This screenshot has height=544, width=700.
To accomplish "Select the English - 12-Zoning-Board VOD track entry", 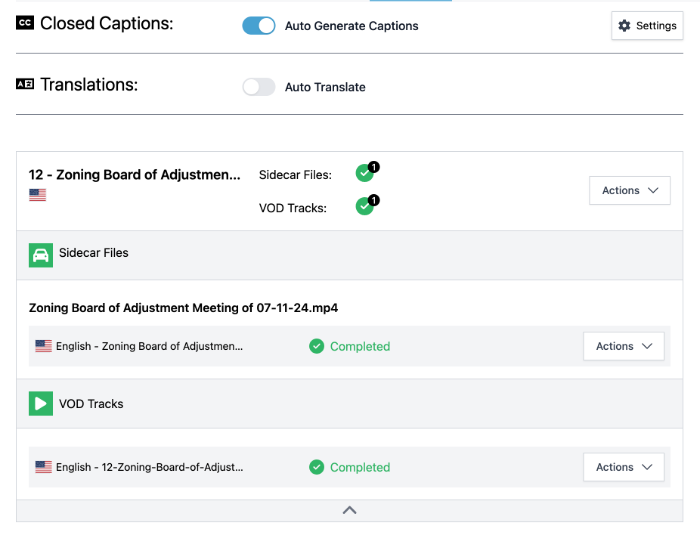I will [x=149, y=467].
